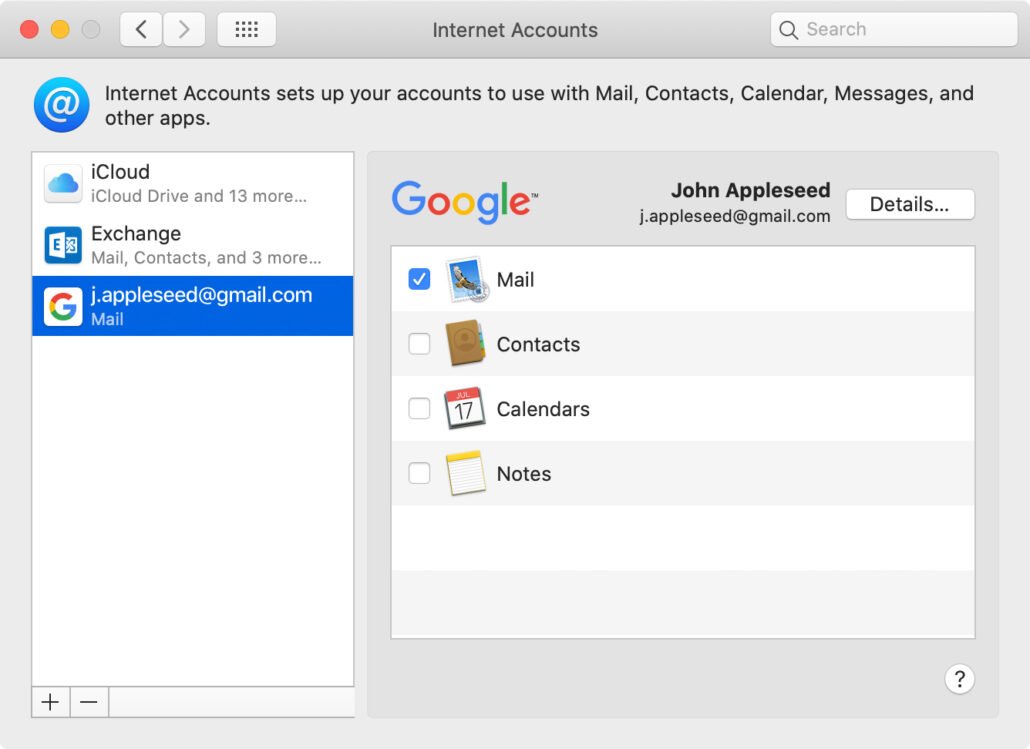Click the Exchange account icon
Screen dimensions: 1030x749
pos(63,245)
